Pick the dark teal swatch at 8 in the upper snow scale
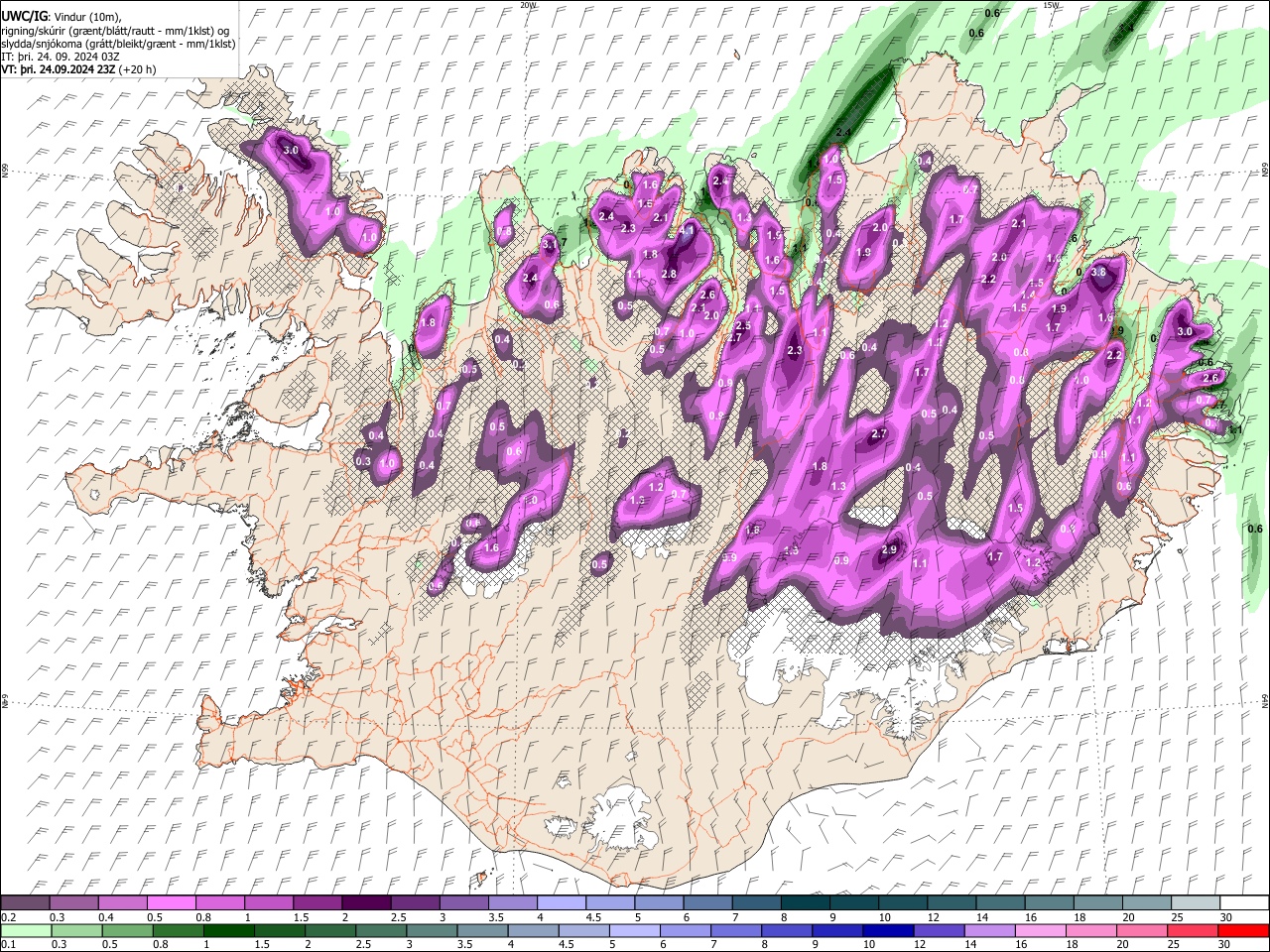Screen dimensions: 1270x952 806,903
